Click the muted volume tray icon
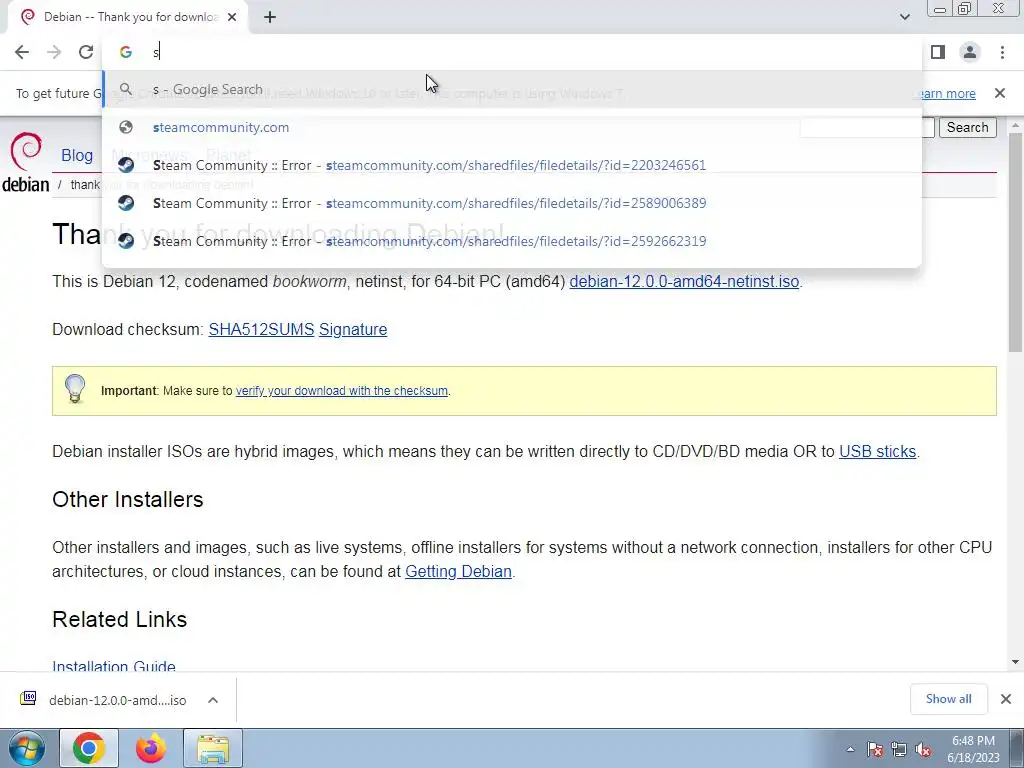Image resolution: width=1024 pixels, height=768 pixels. [x=923, y=749]
